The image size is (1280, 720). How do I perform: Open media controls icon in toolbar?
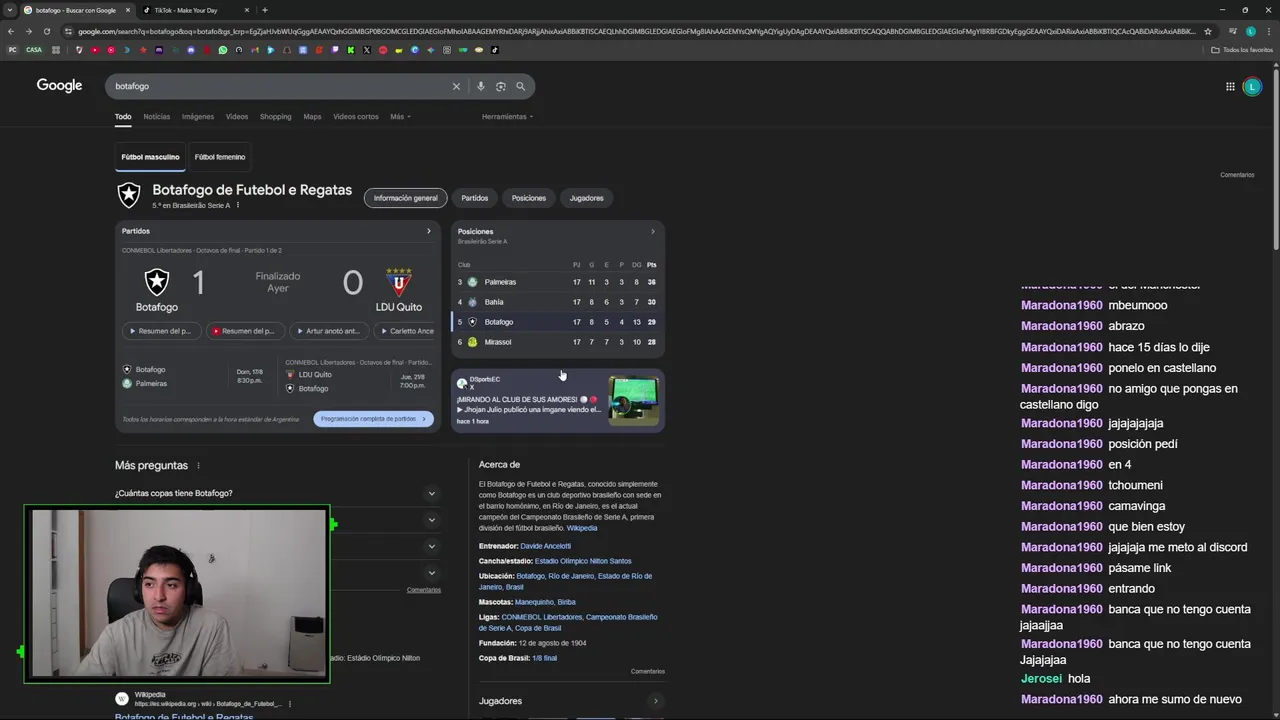(x=1233, y=31)
